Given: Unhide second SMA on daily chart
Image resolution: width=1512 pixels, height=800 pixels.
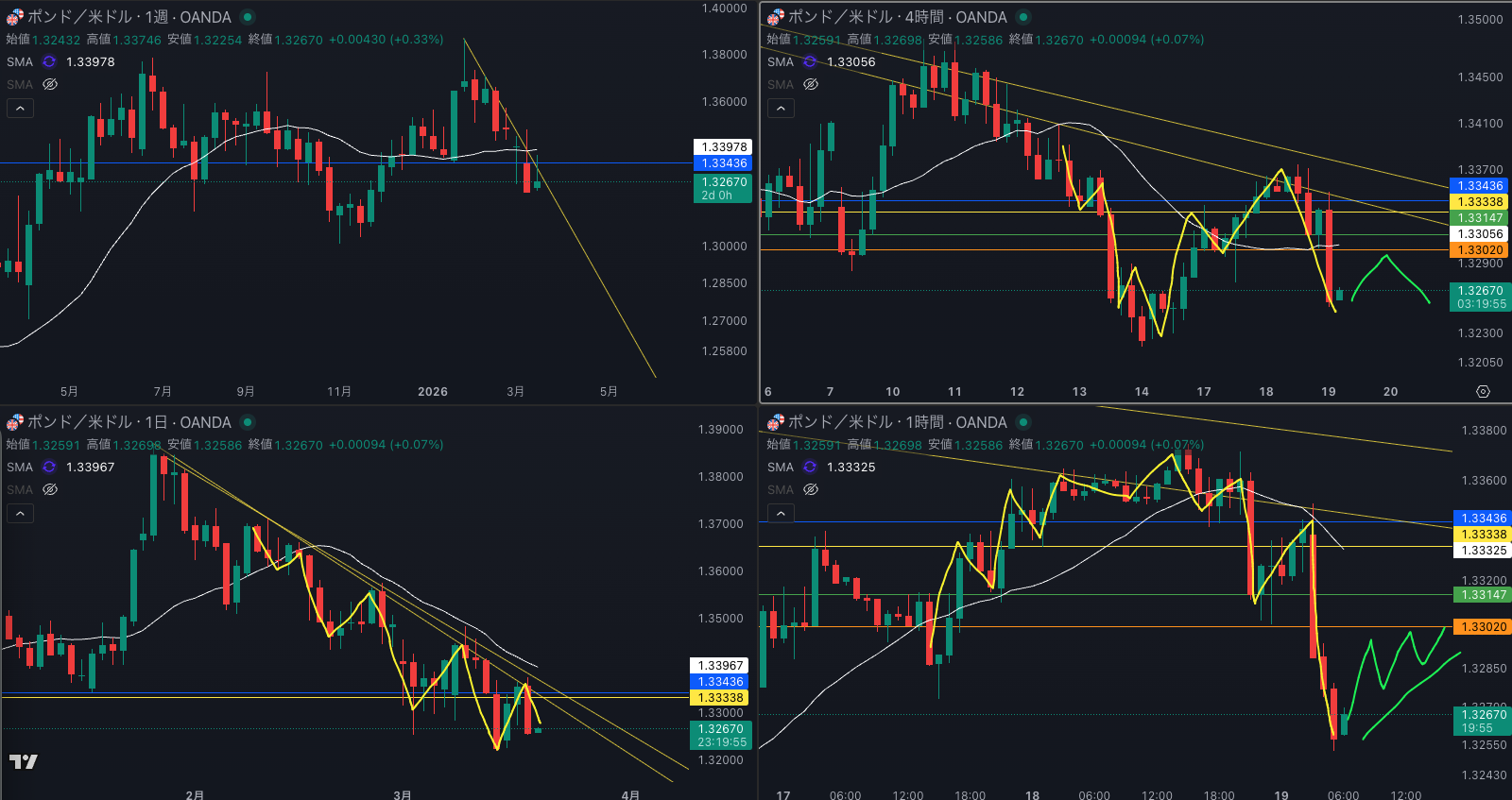Looking at the screenshot, I should (x=50, y=489).
